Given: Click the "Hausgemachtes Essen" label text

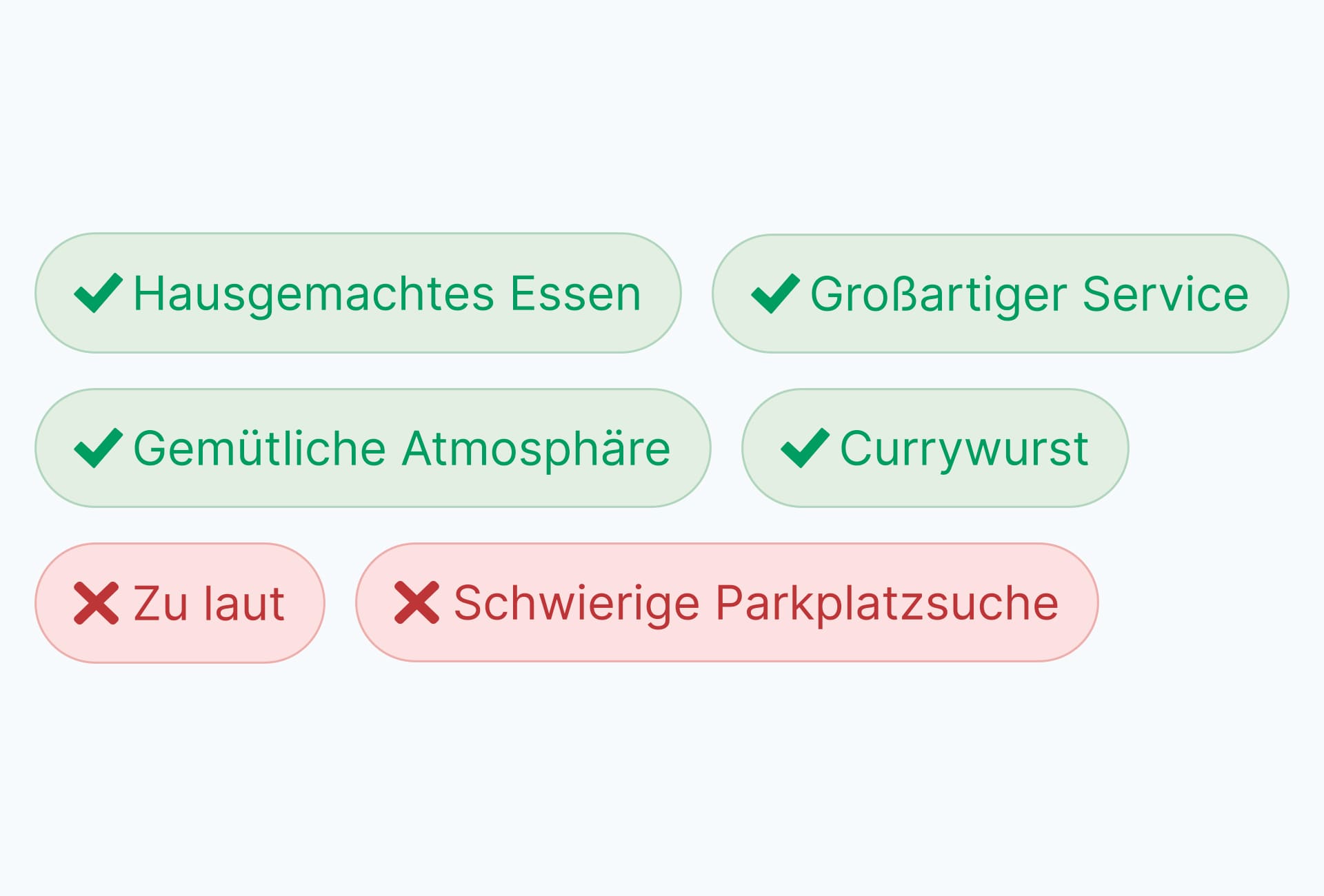Looking at the screenshot, I should (387, 294).
